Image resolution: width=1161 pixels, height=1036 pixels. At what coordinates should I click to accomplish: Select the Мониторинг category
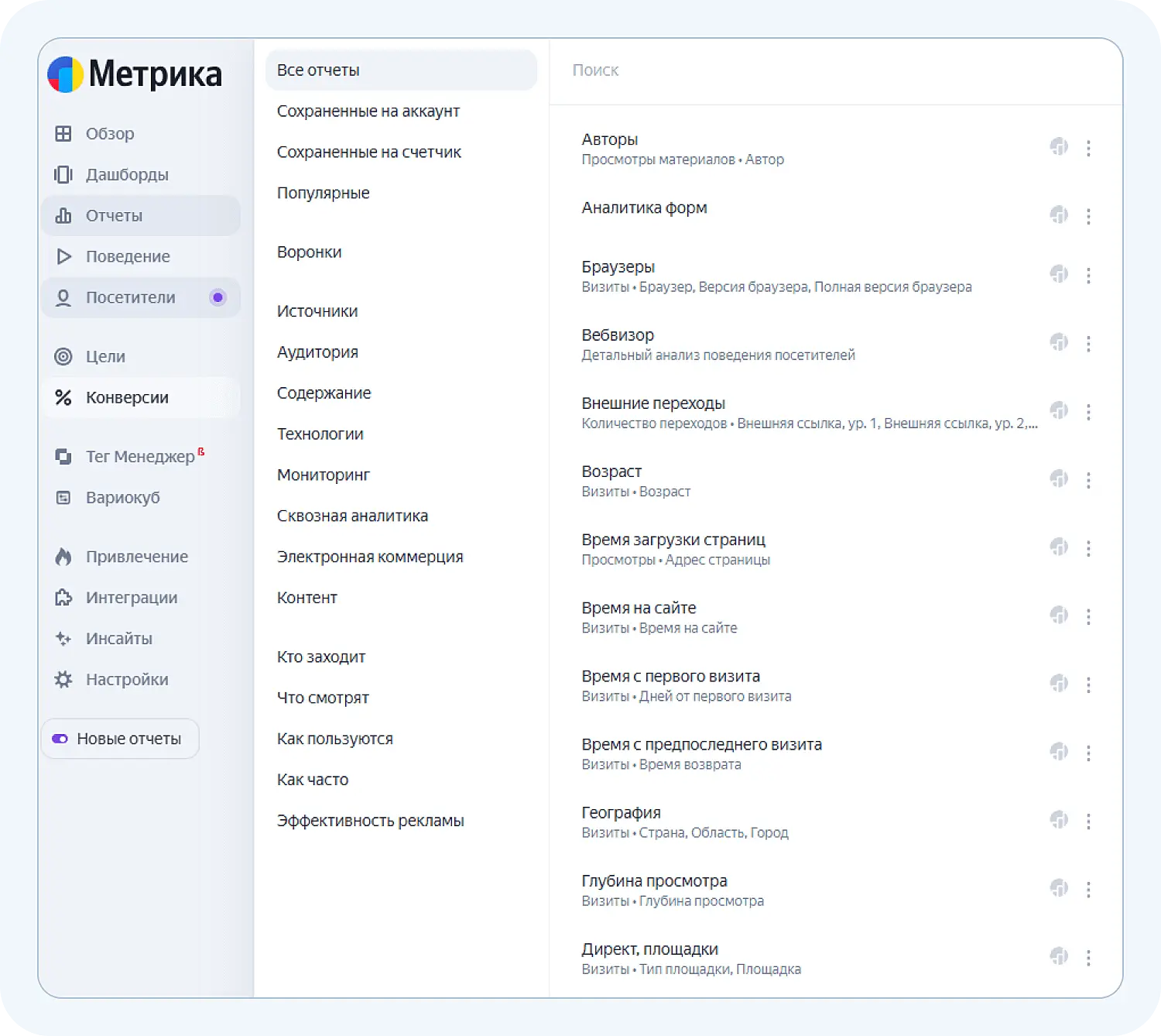(324, 475)
